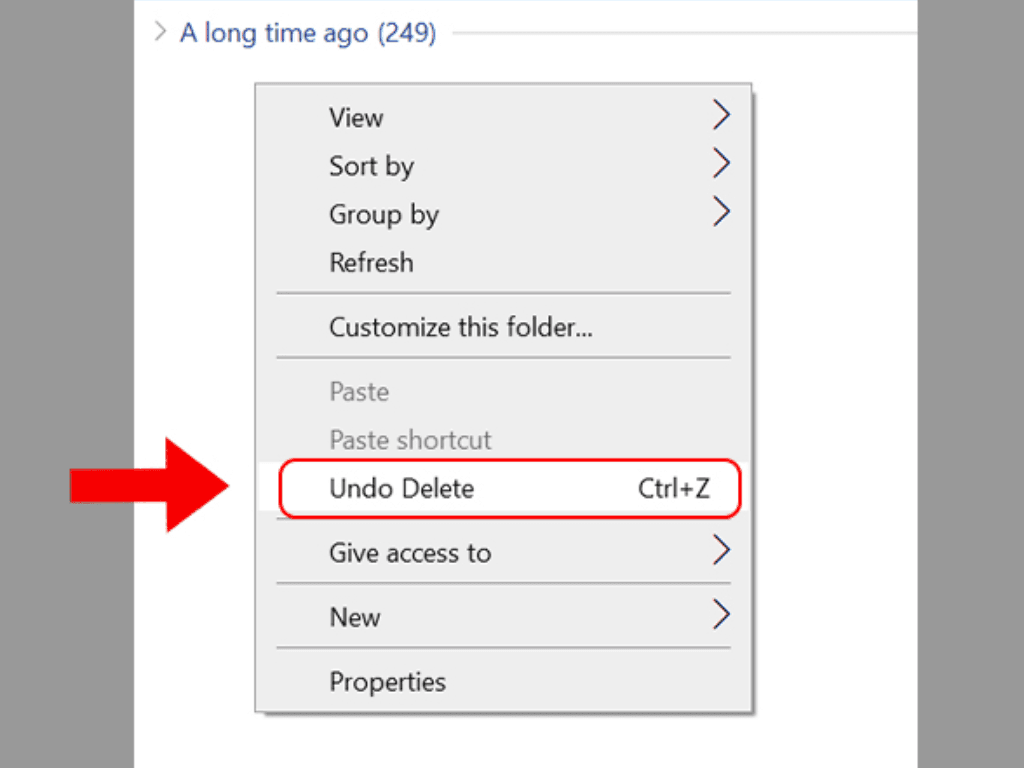Expand the "A long time ago" group chevron
The height and width of the screenshot is (768, 1024).
pyautogui.click(x=160, y=33)
